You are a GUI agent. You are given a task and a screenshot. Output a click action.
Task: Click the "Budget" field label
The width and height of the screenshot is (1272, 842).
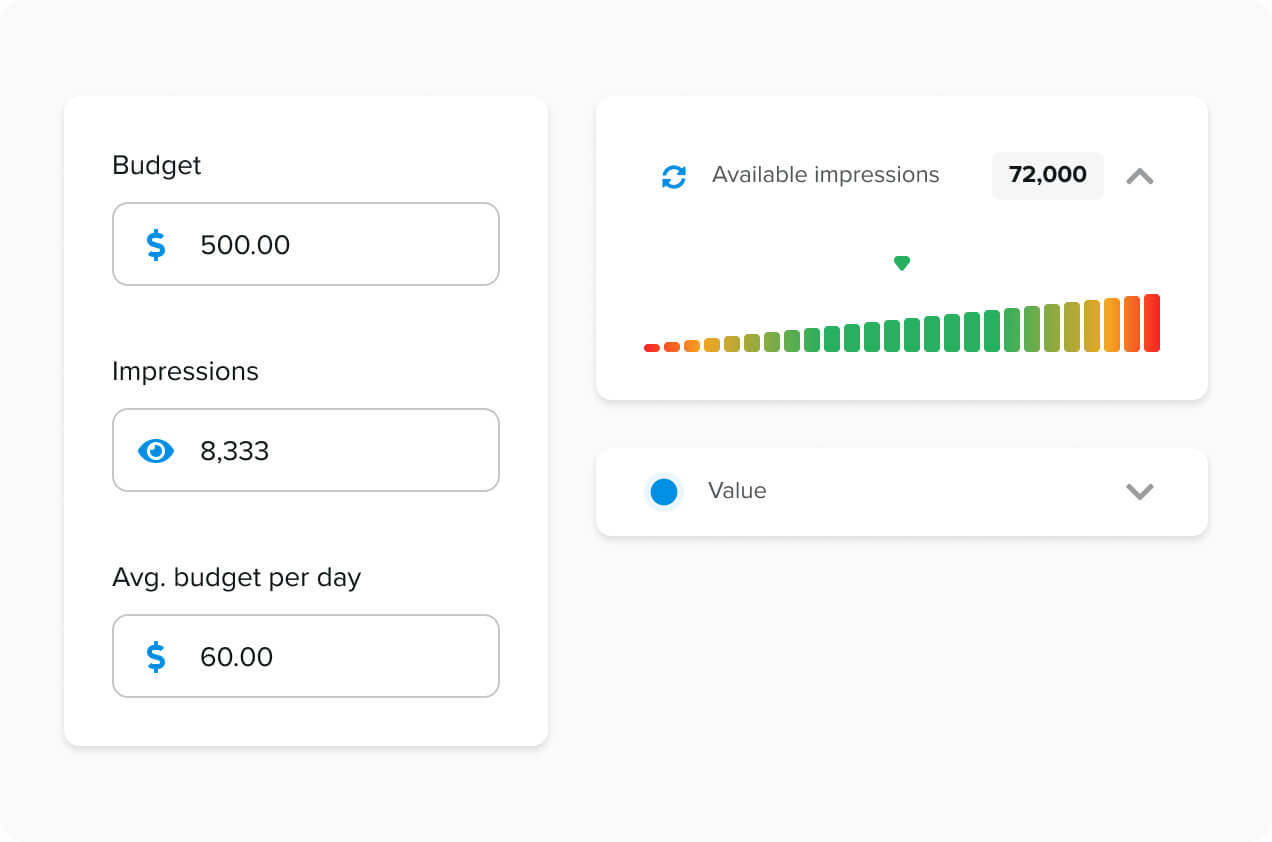point(156,165)
